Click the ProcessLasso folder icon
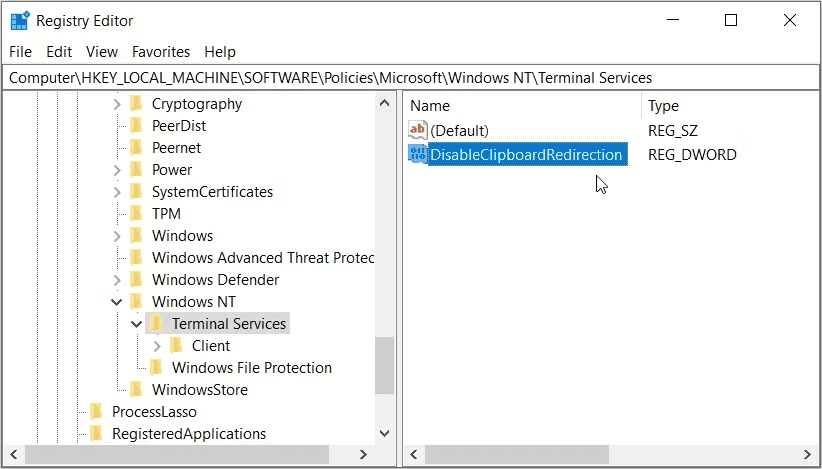This screenshot has width=822, height=469. pyautogui.click(x=96, y=412)
